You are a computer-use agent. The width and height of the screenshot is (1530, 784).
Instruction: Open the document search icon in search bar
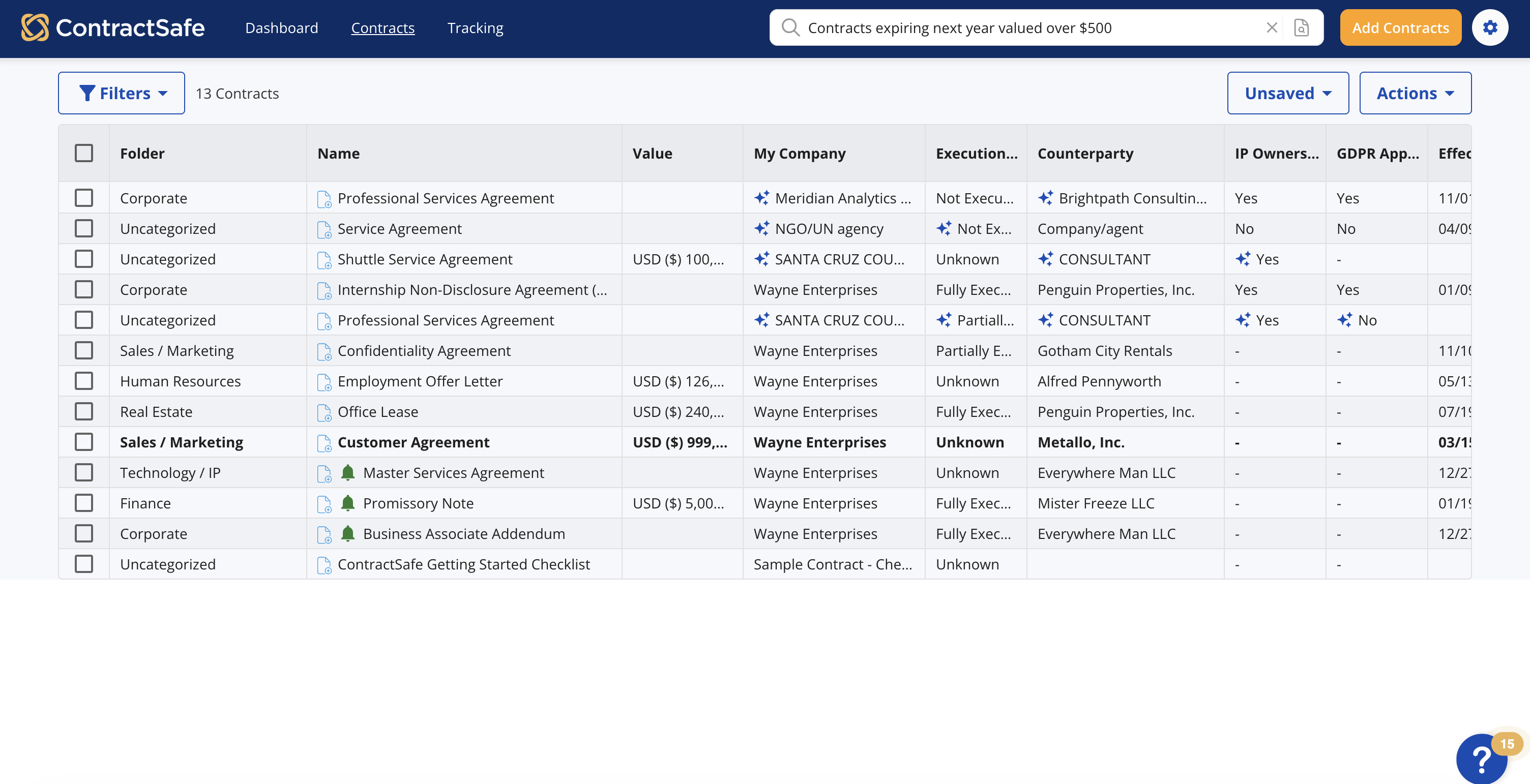point(1301,27)
